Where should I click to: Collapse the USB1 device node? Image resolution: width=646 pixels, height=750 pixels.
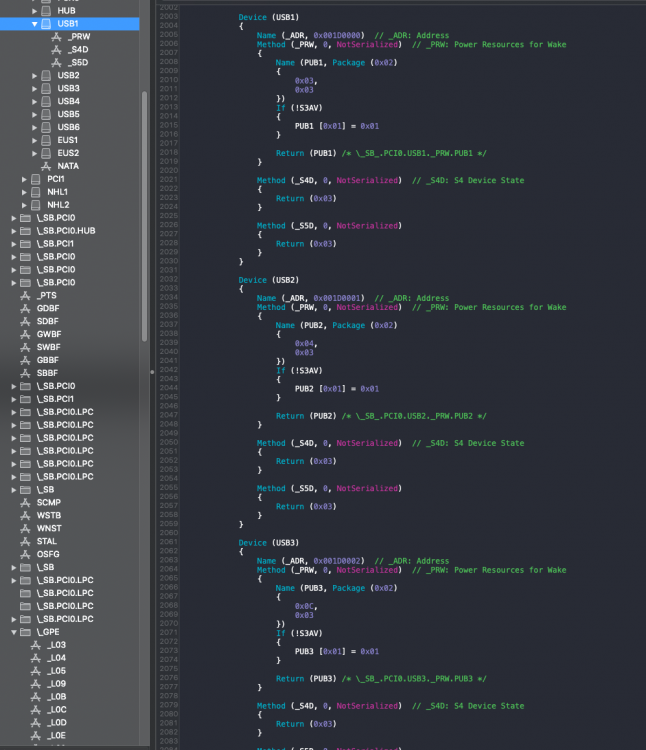click(x=34, y=24)
